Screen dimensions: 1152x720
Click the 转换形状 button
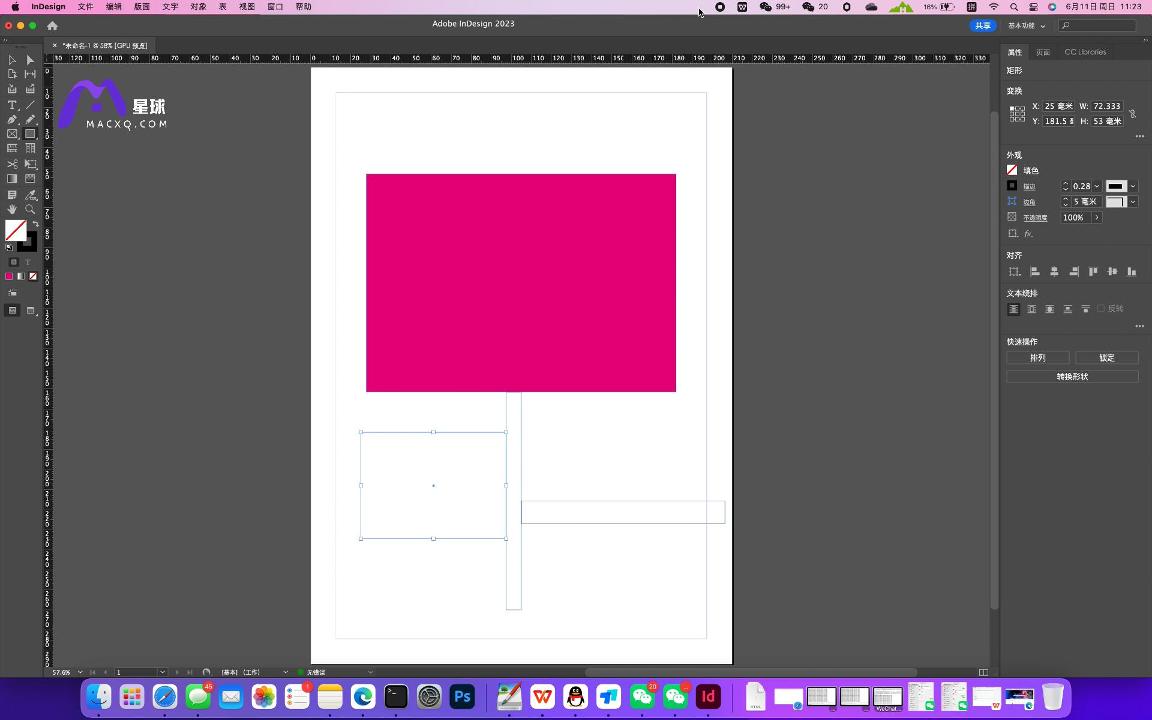pos(1072,377)
